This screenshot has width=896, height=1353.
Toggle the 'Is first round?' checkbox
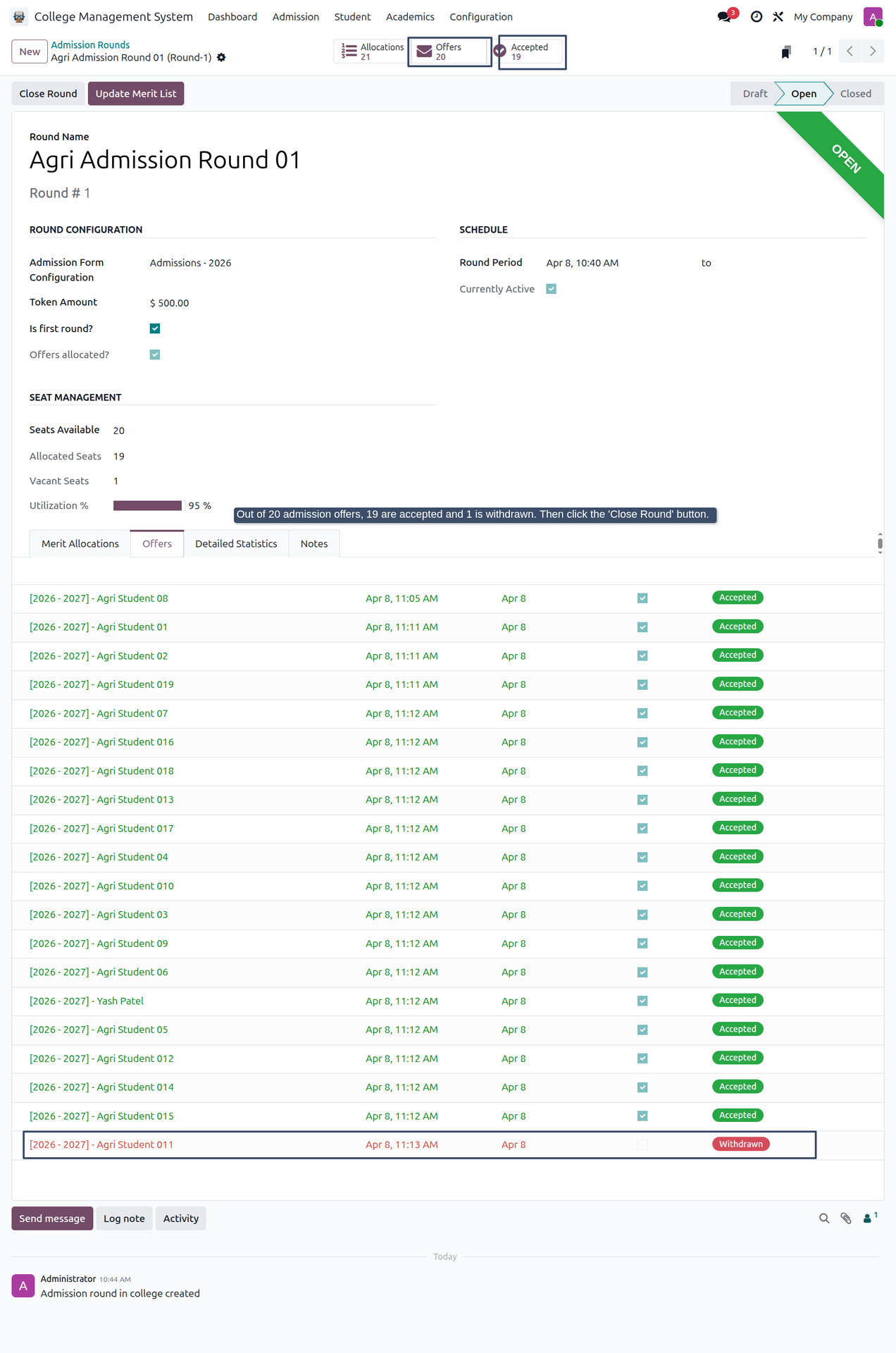[155, 328]
